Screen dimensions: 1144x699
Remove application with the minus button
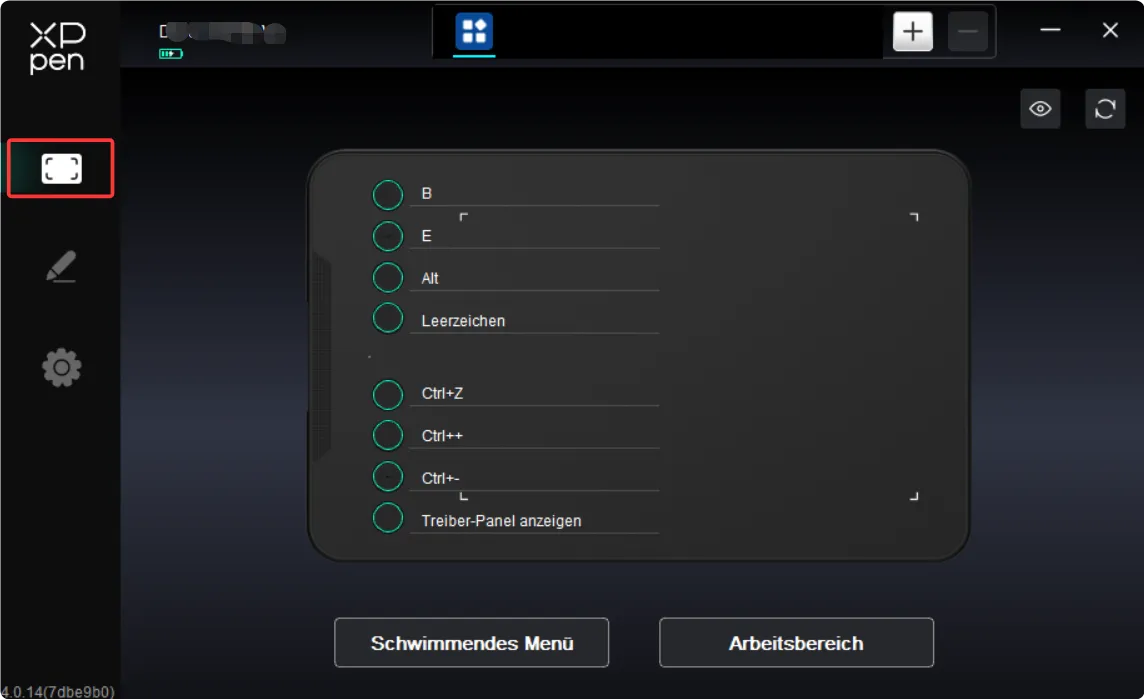pos(967,31)
